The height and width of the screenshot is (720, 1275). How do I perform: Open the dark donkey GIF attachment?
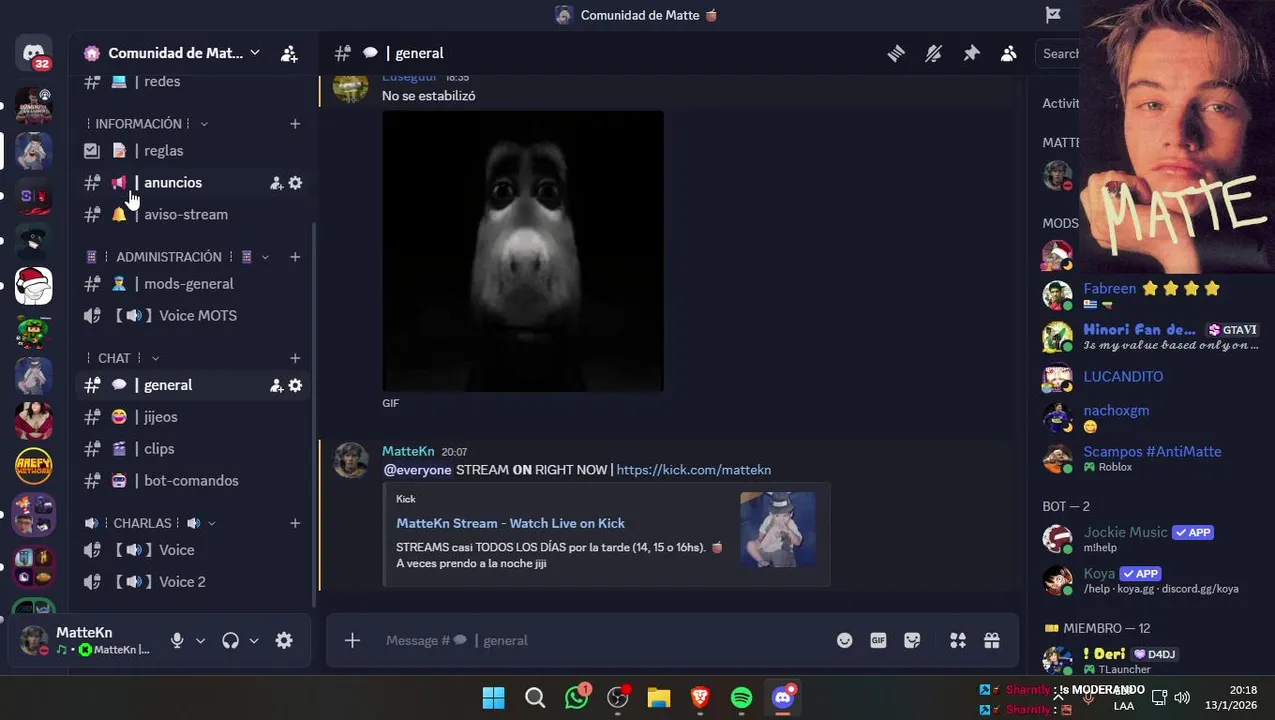[x=523, y=251]
